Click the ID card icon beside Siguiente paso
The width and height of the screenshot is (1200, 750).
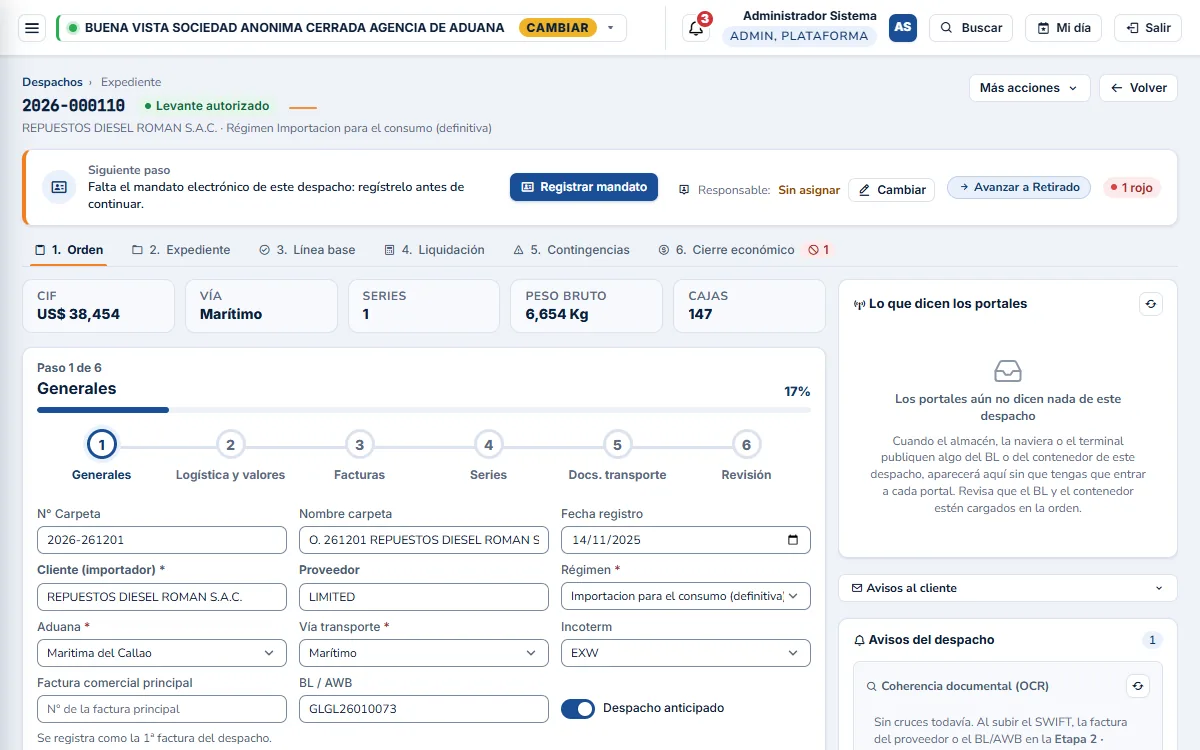point(59,187)
